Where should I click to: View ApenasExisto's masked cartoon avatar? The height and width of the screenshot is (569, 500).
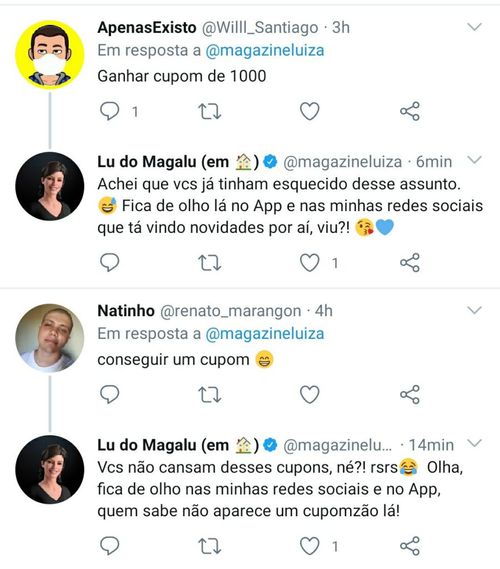pyautogui.click(x=50, y=54)
